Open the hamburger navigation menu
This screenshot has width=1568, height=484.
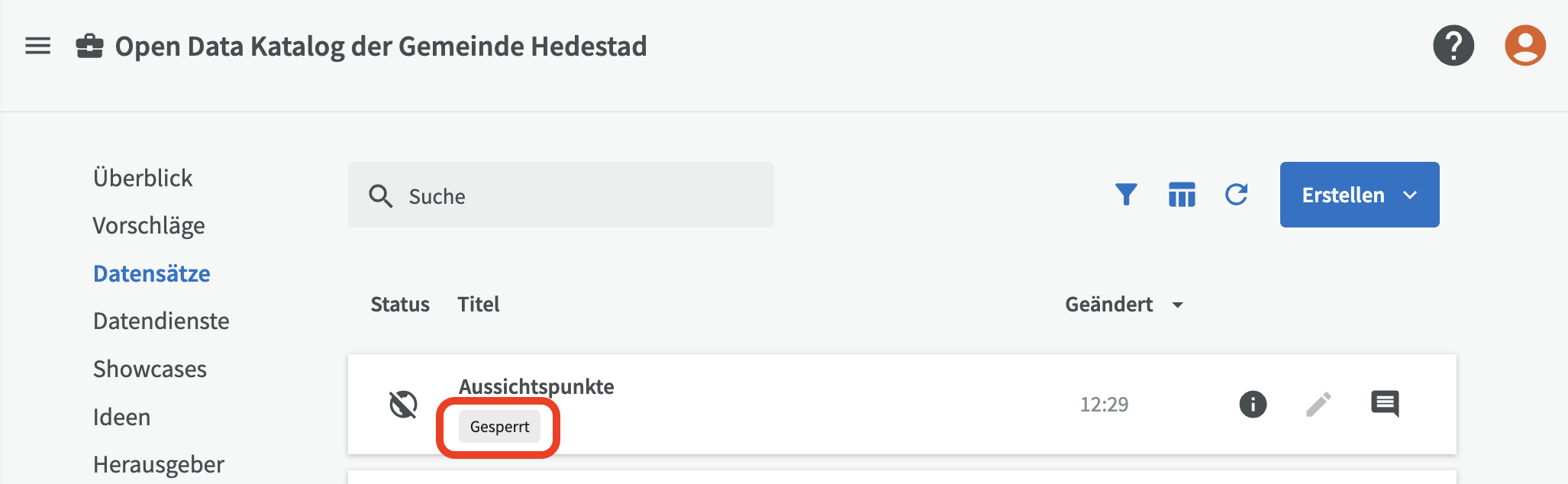(37, 46)
